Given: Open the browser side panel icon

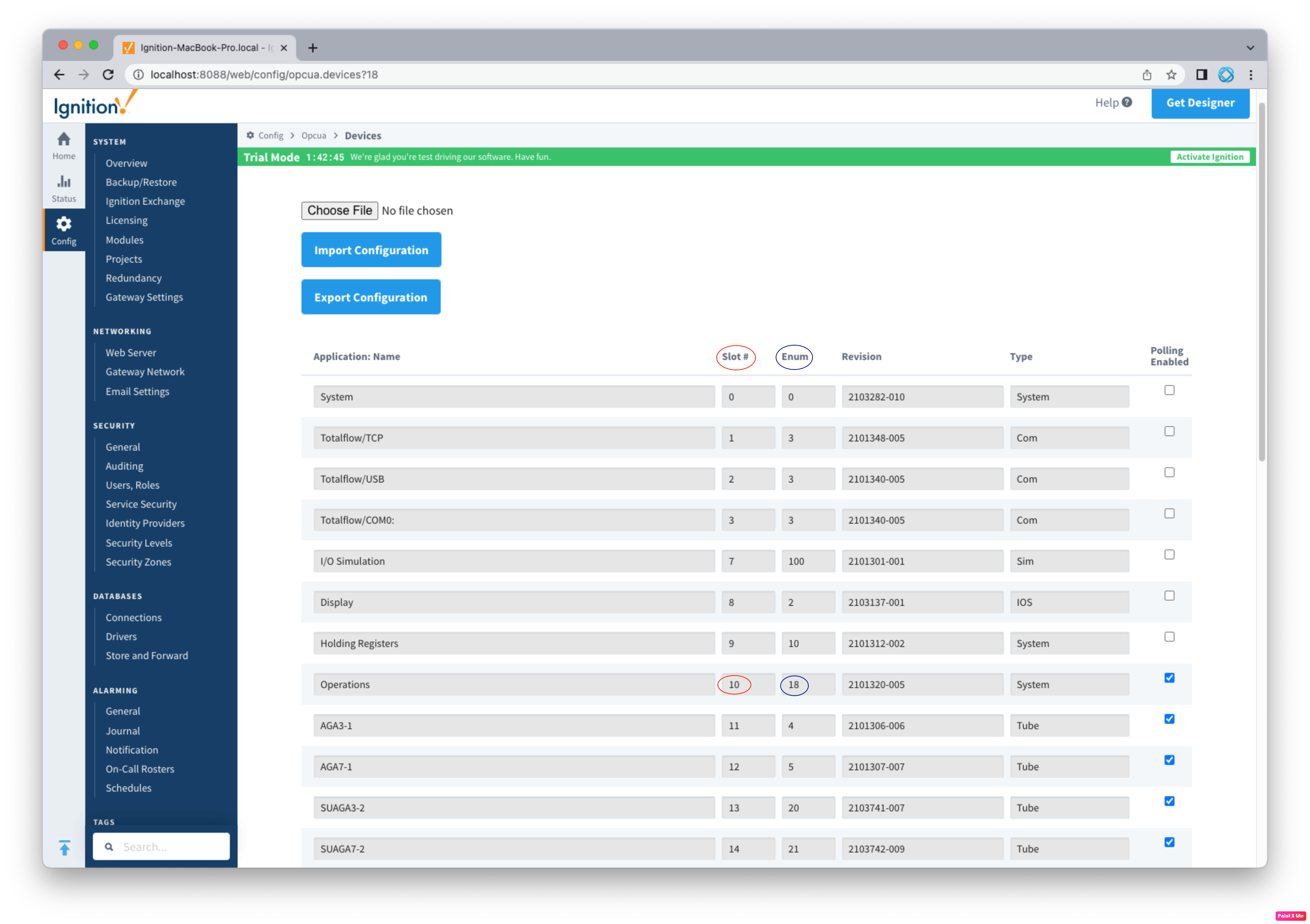Looking at the screenshot, I should (1202, 75).
